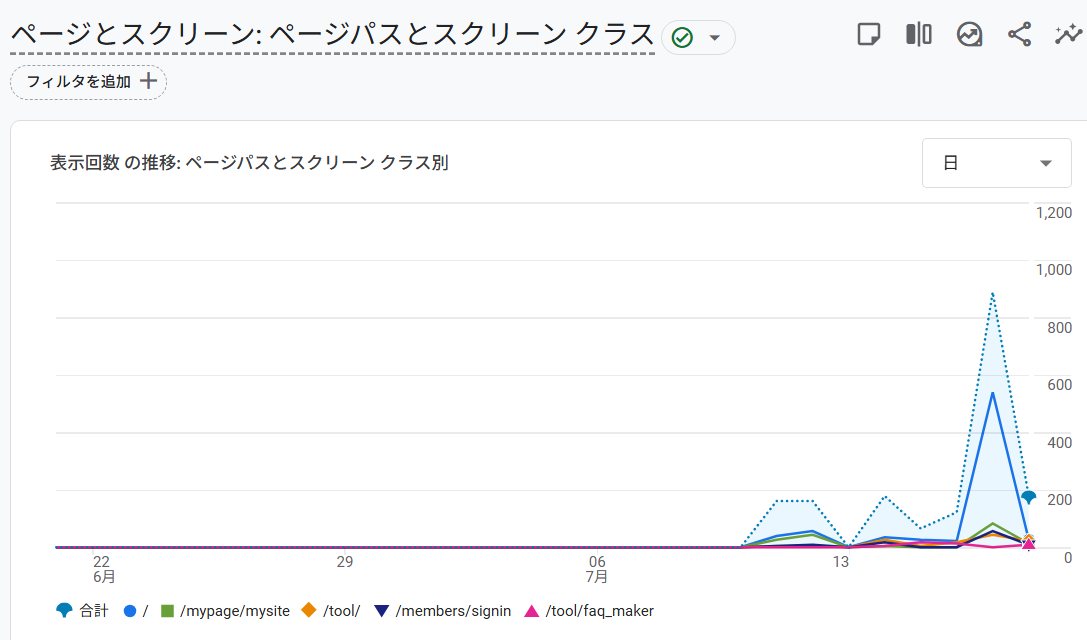
Task: Toggle the /tool/faq_maker legend series
Action: (599, 610)
